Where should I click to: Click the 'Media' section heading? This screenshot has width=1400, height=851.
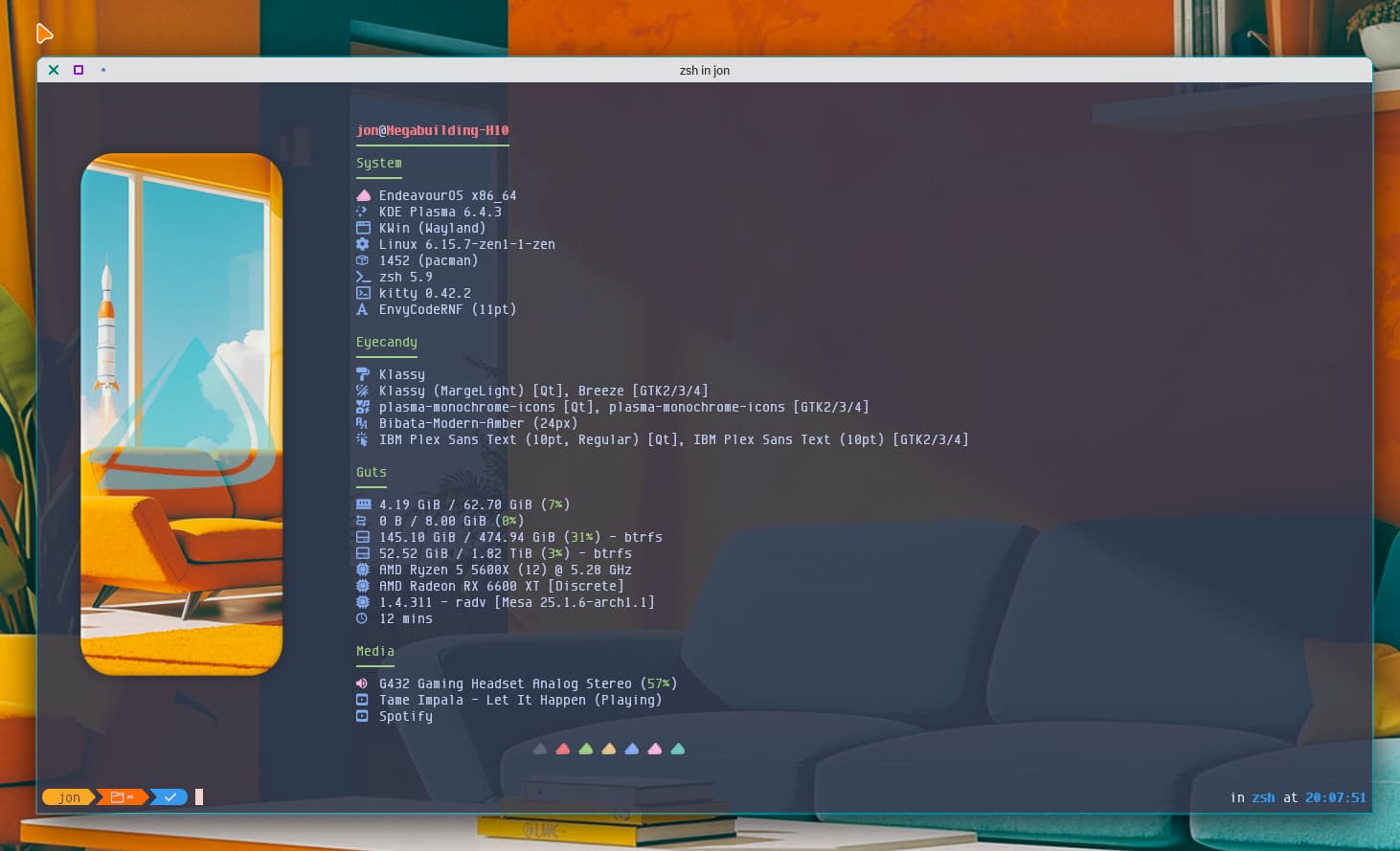click(x=375, y=651)
